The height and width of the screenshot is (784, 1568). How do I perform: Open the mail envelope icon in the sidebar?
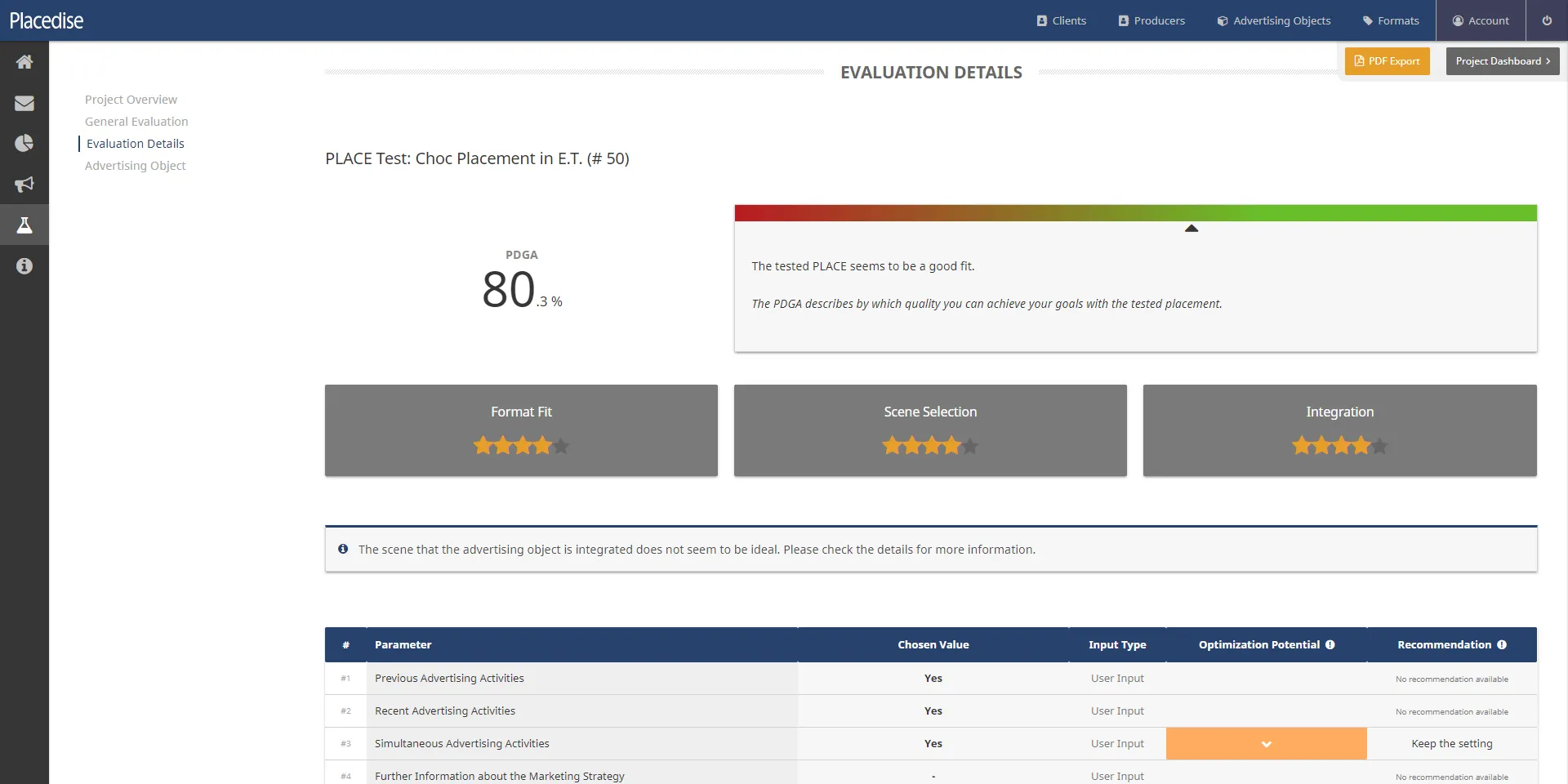click(x=24, y=103)
